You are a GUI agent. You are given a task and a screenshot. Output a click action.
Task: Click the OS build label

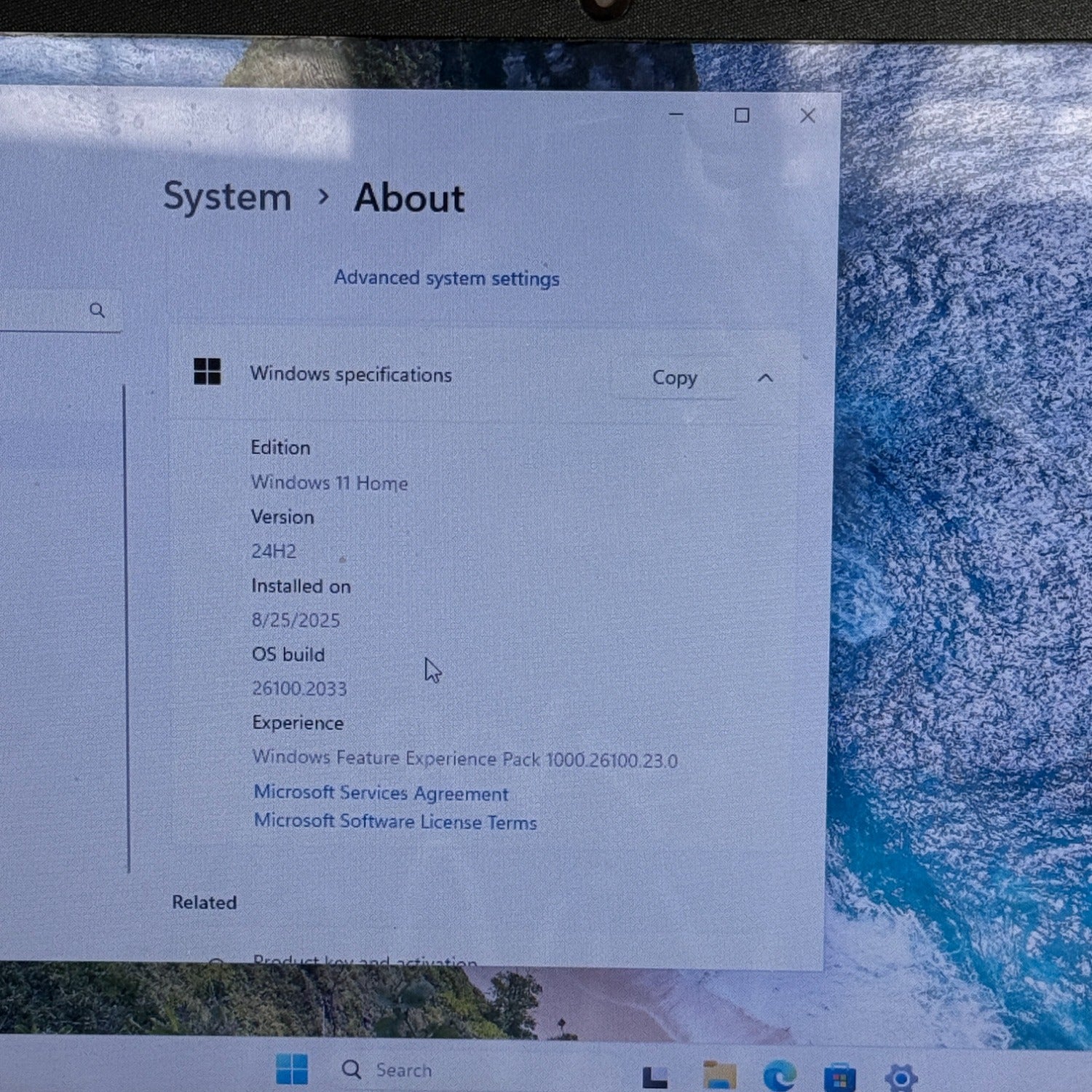pyautogui.click(x=288, y=654)
